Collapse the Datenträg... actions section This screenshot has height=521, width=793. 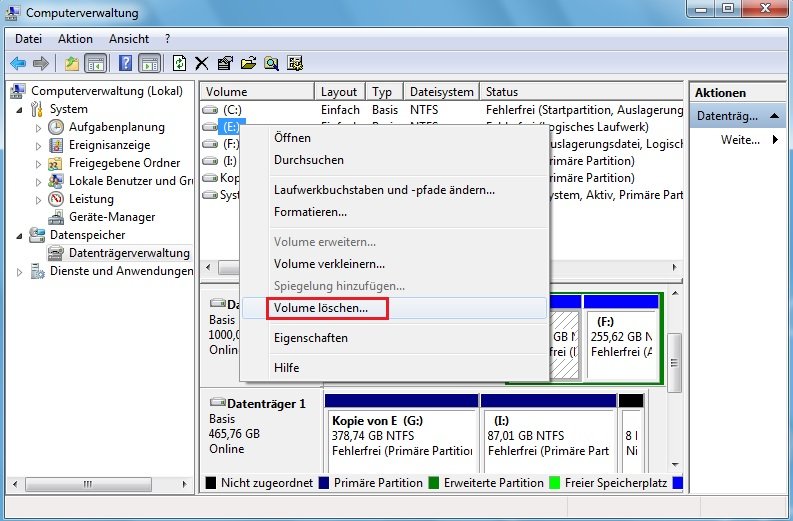tap(774, 116)
